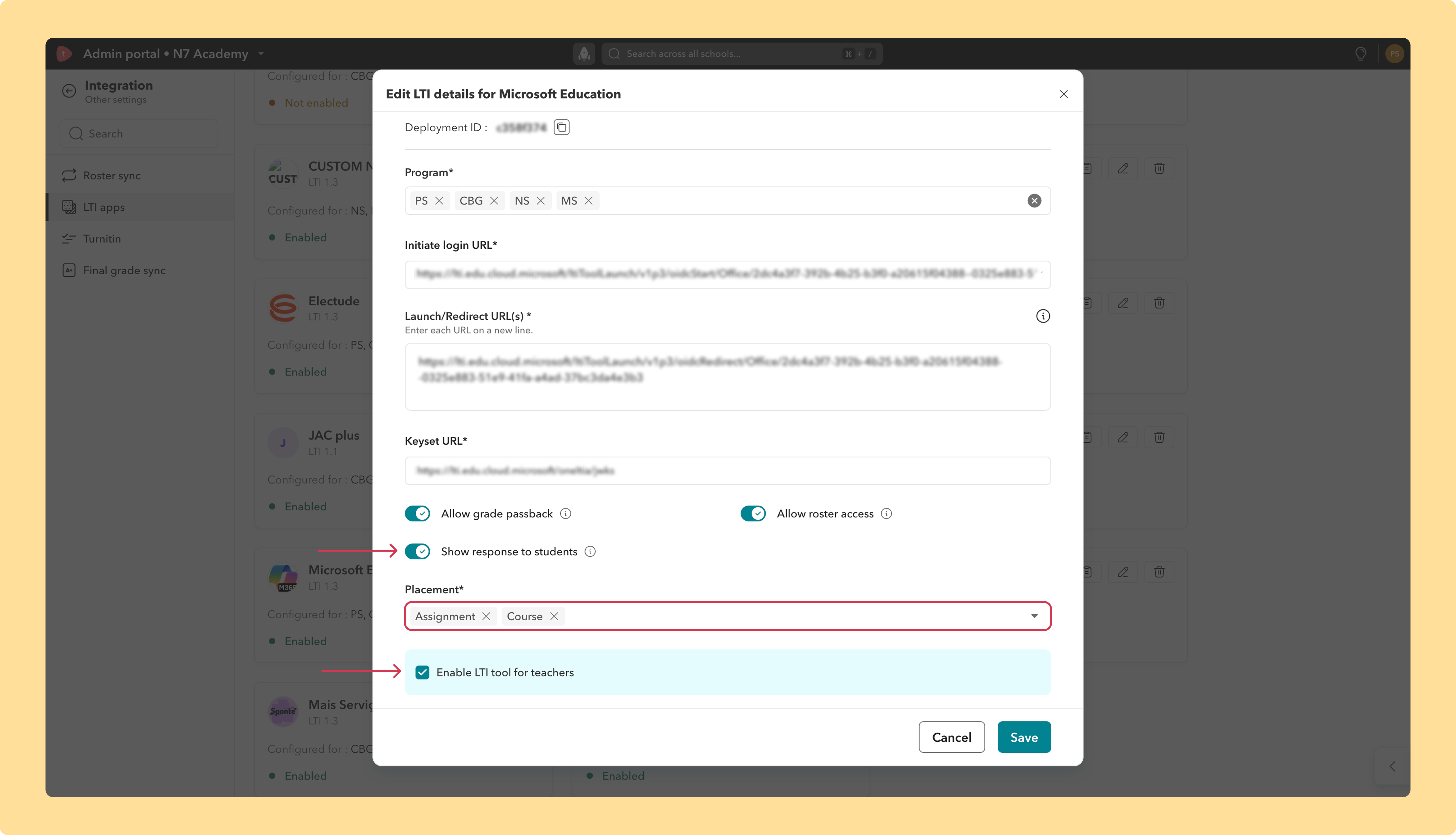Screen dimensions: 1456x835
Task: Open the Admin portal school switcher arrow
Action: pyautogui.click(x=261, y=54)
